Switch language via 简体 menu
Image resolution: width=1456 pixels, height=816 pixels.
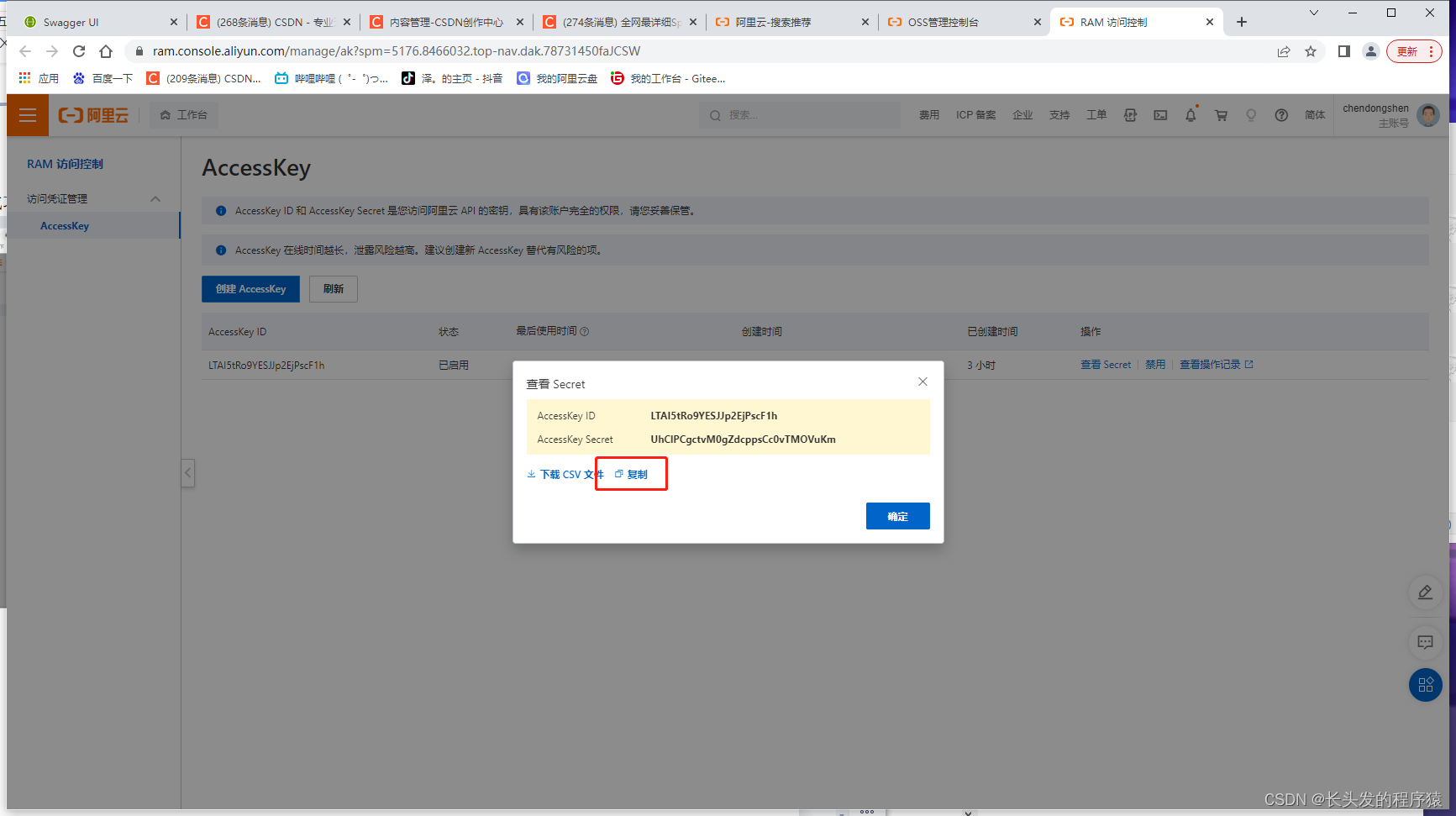point(1315,115)
